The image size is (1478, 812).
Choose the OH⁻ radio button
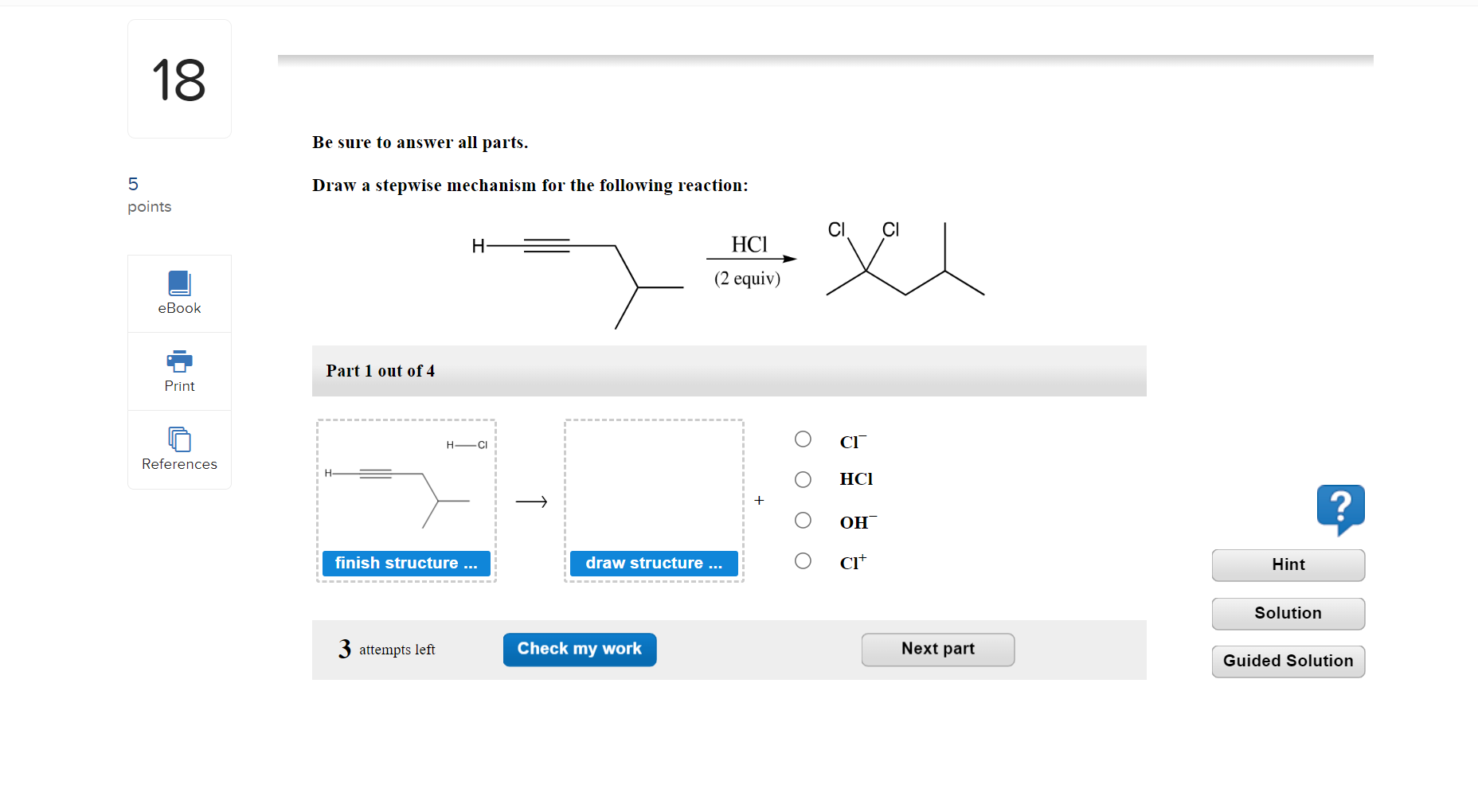(803, 520)
